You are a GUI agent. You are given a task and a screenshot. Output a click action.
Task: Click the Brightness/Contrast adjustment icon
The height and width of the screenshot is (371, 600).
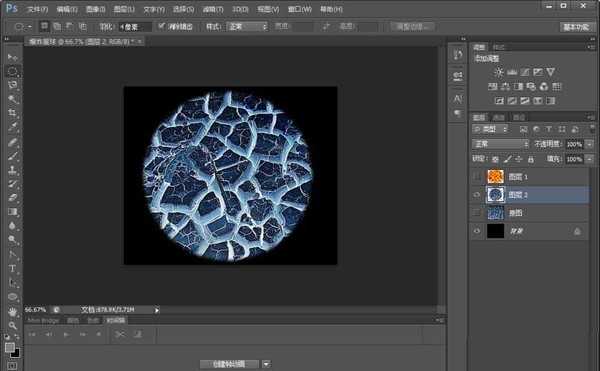point(499,72)
